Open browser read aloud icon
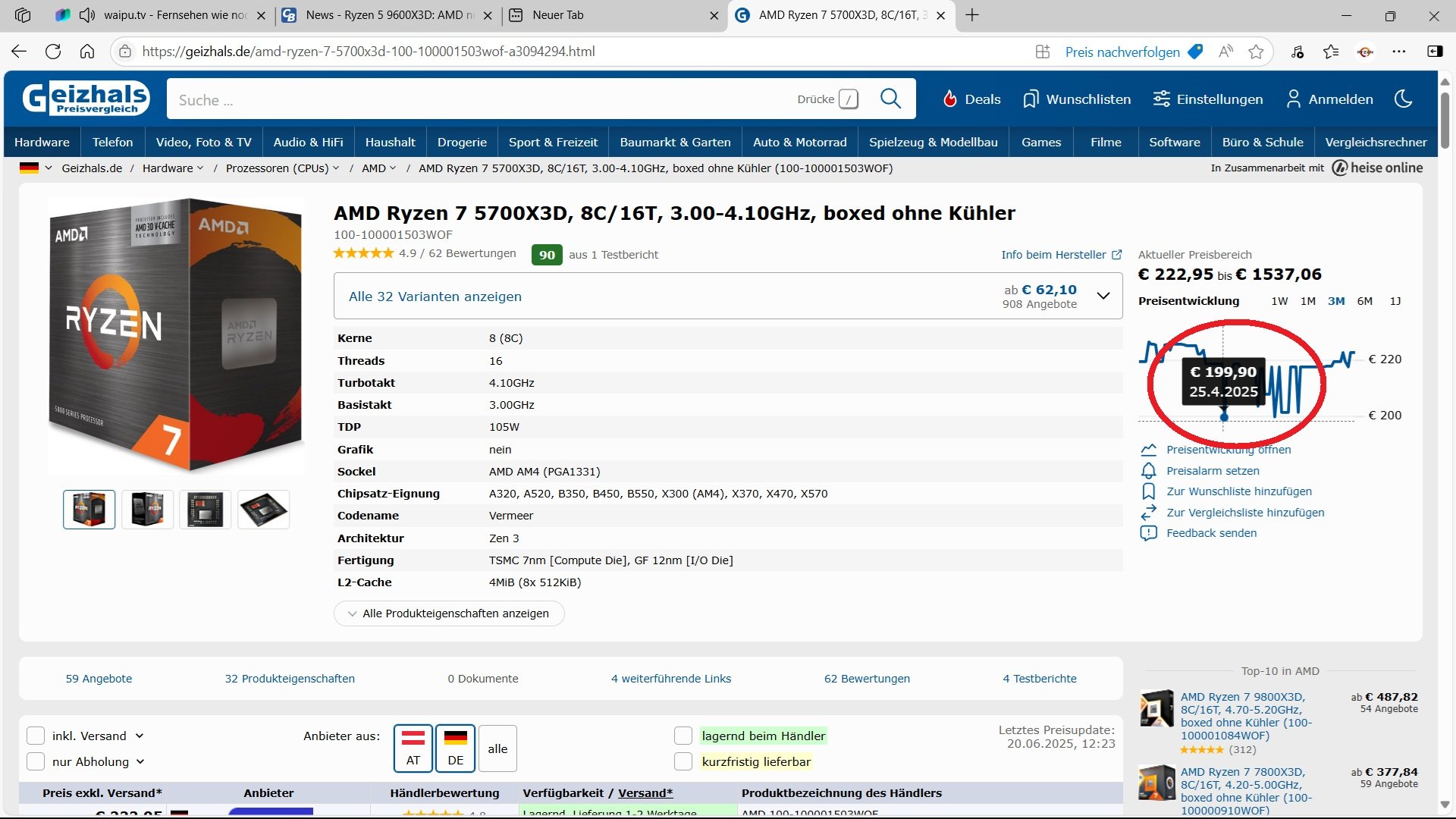 [x=1225, y=52]
